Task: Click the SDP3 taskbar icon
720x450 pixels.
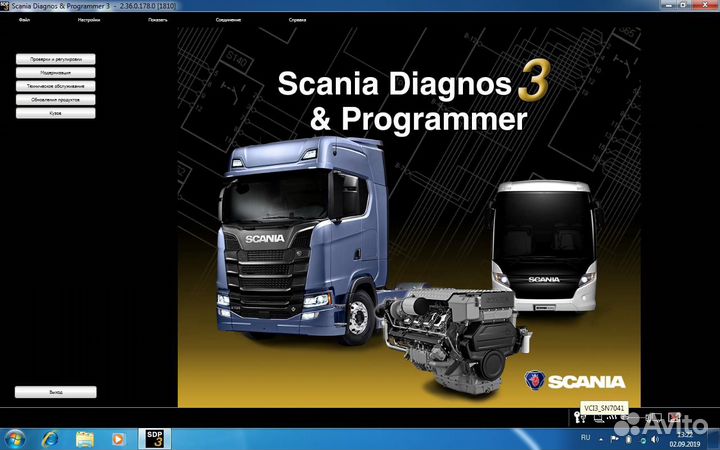Action: tap(155, 439)
